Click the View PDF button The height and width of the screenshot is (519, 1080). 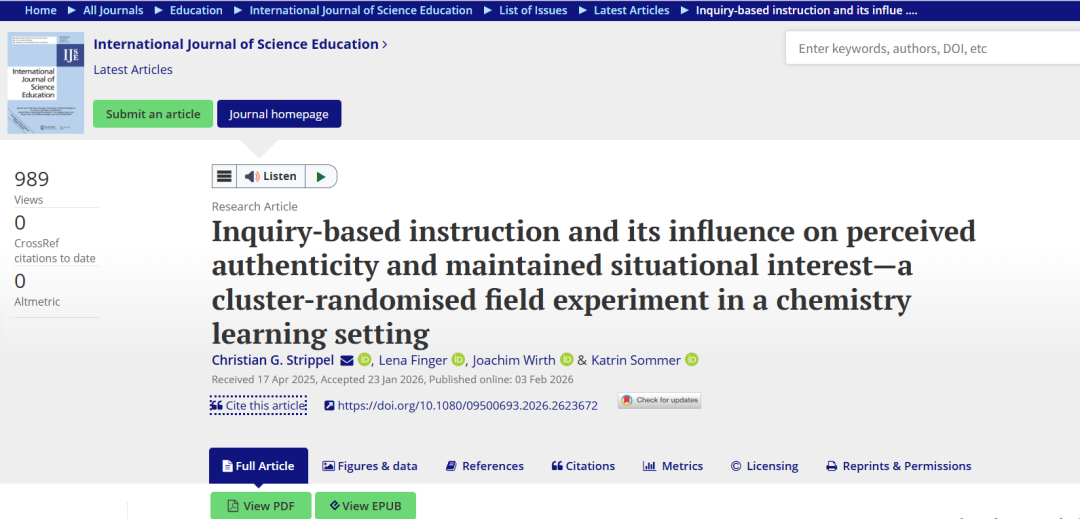pos(260,505)
